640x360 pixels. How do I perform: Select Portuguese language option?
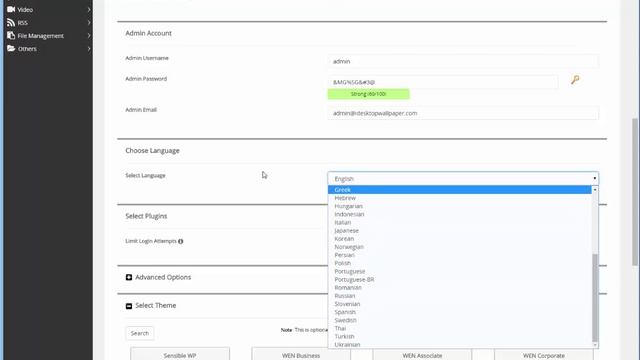click(460, 271)
